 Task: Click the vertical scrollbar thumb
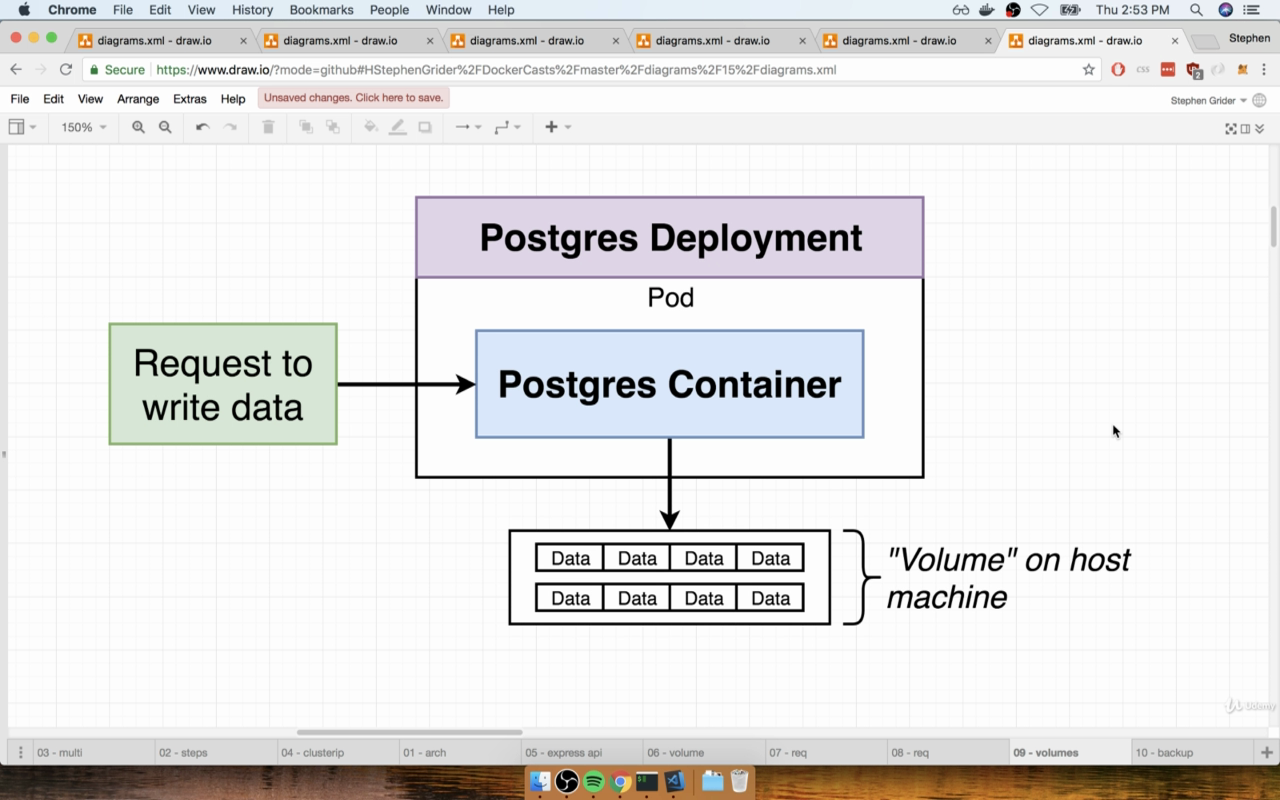pyautogui.click(x=1273, y=226)
